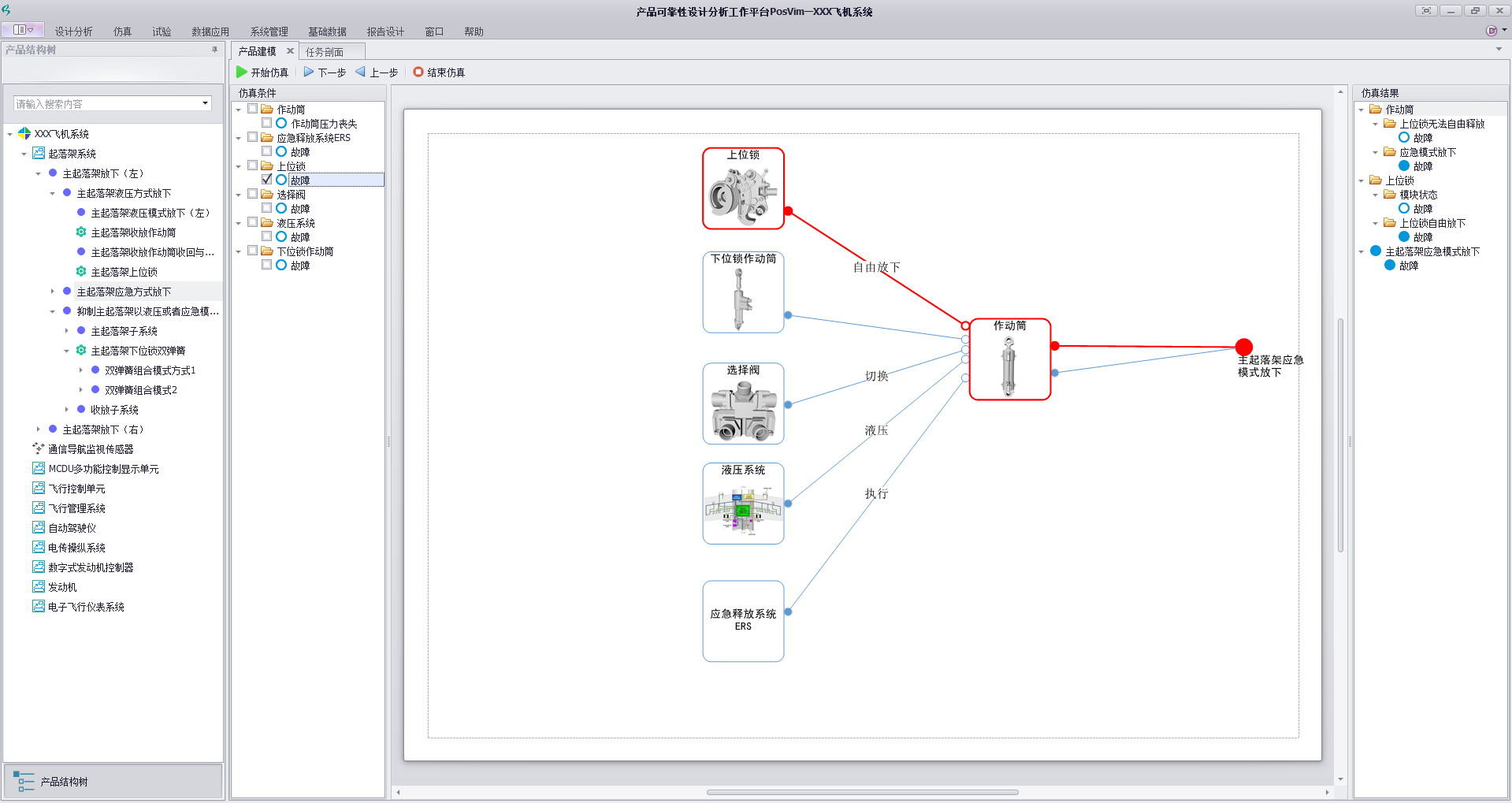1512x803 pixels.
Task: Collapse the 起落架系统 tree node
Action: (x=24, y=154)
